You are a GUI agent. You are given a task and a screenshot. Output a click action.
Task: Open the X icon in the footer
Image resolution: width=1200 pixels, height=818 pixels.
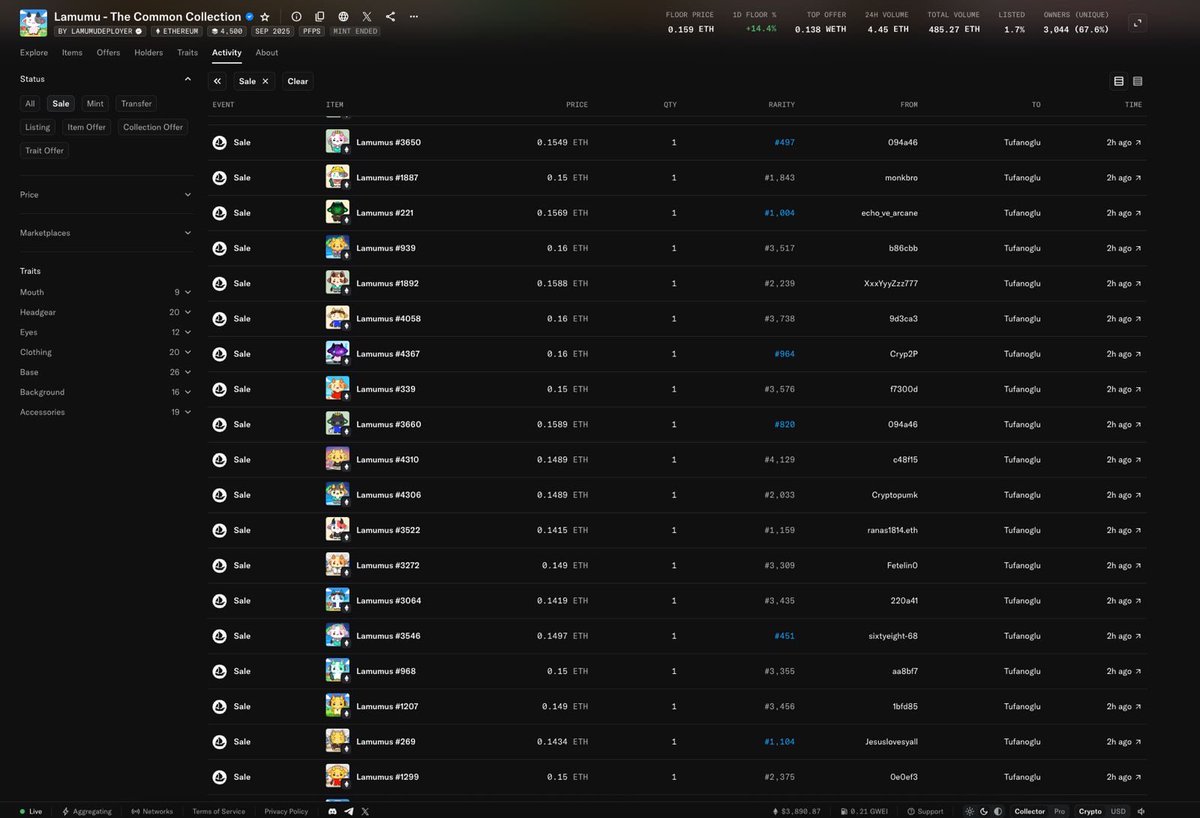coord(365,811)
